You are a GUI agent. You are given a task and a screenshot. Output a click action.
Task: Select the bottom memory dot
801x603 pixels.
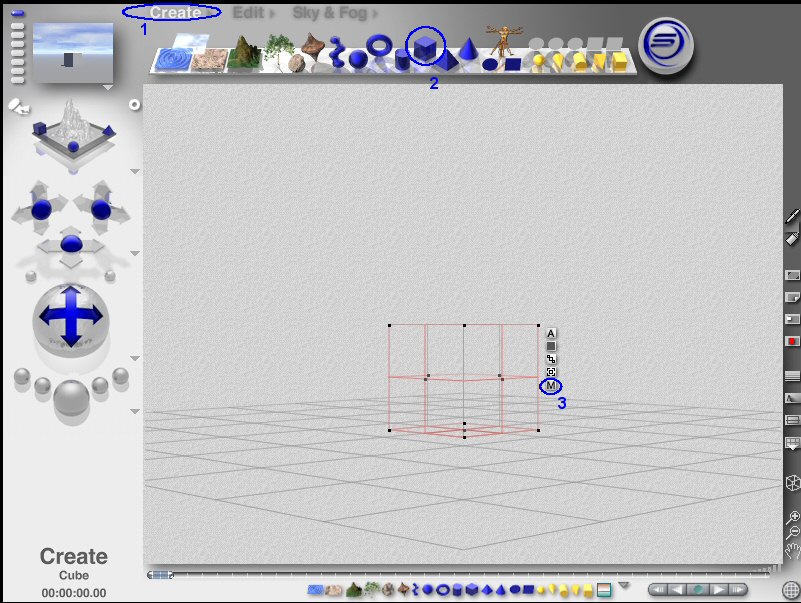[x=17, y=80]
